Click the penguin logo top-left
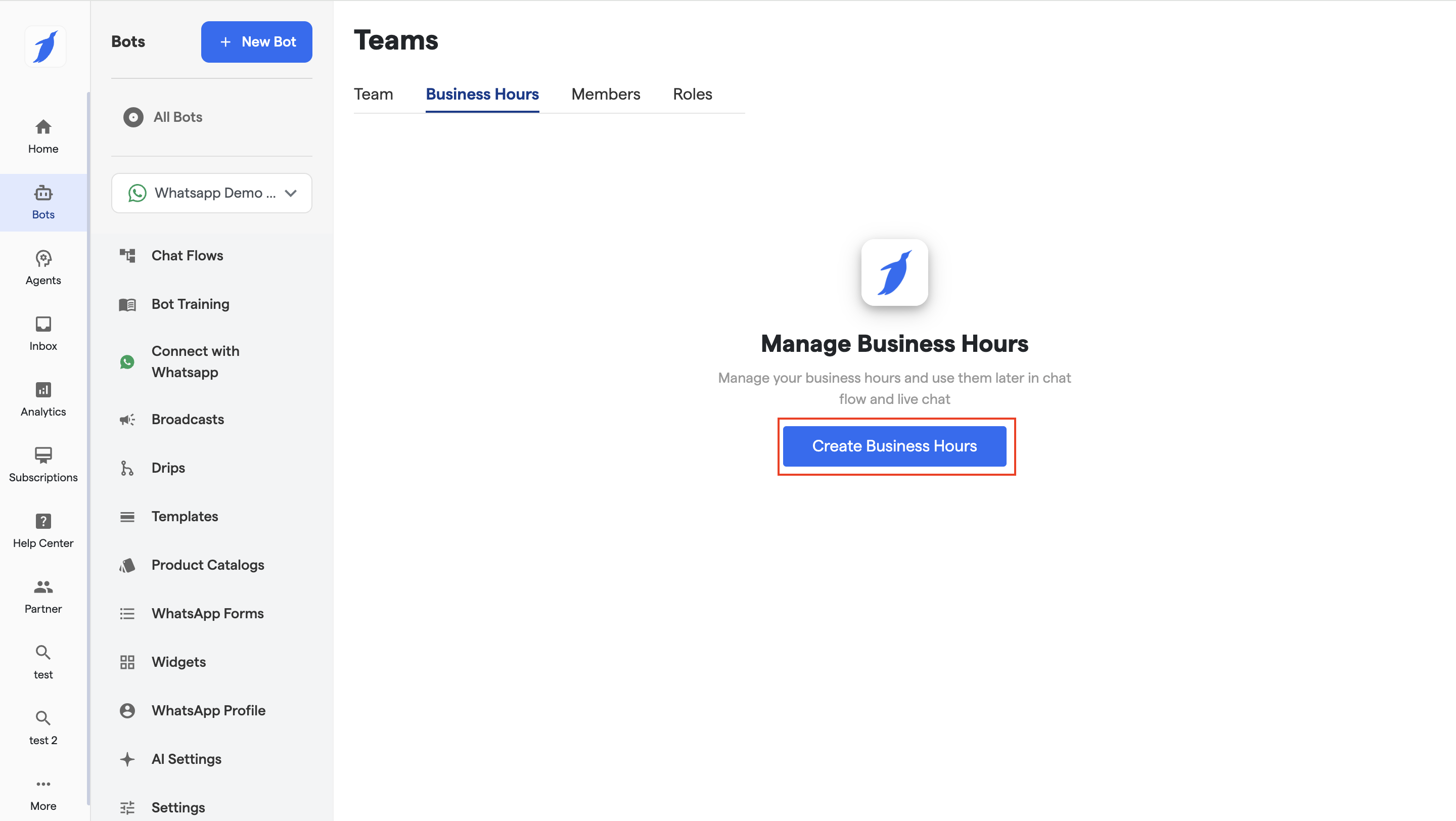Screen dimensions: 1456x821 tap(45, 47)
